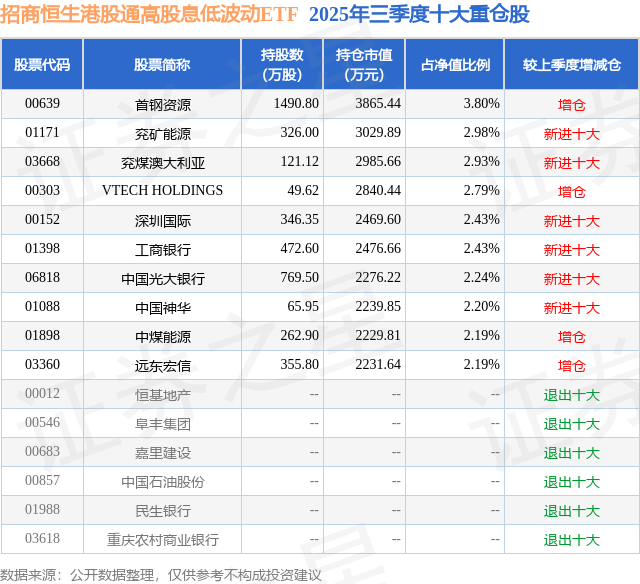Screen dimensions: 640x584
Task: Select stock name 远东宏信
Action: 162,366
